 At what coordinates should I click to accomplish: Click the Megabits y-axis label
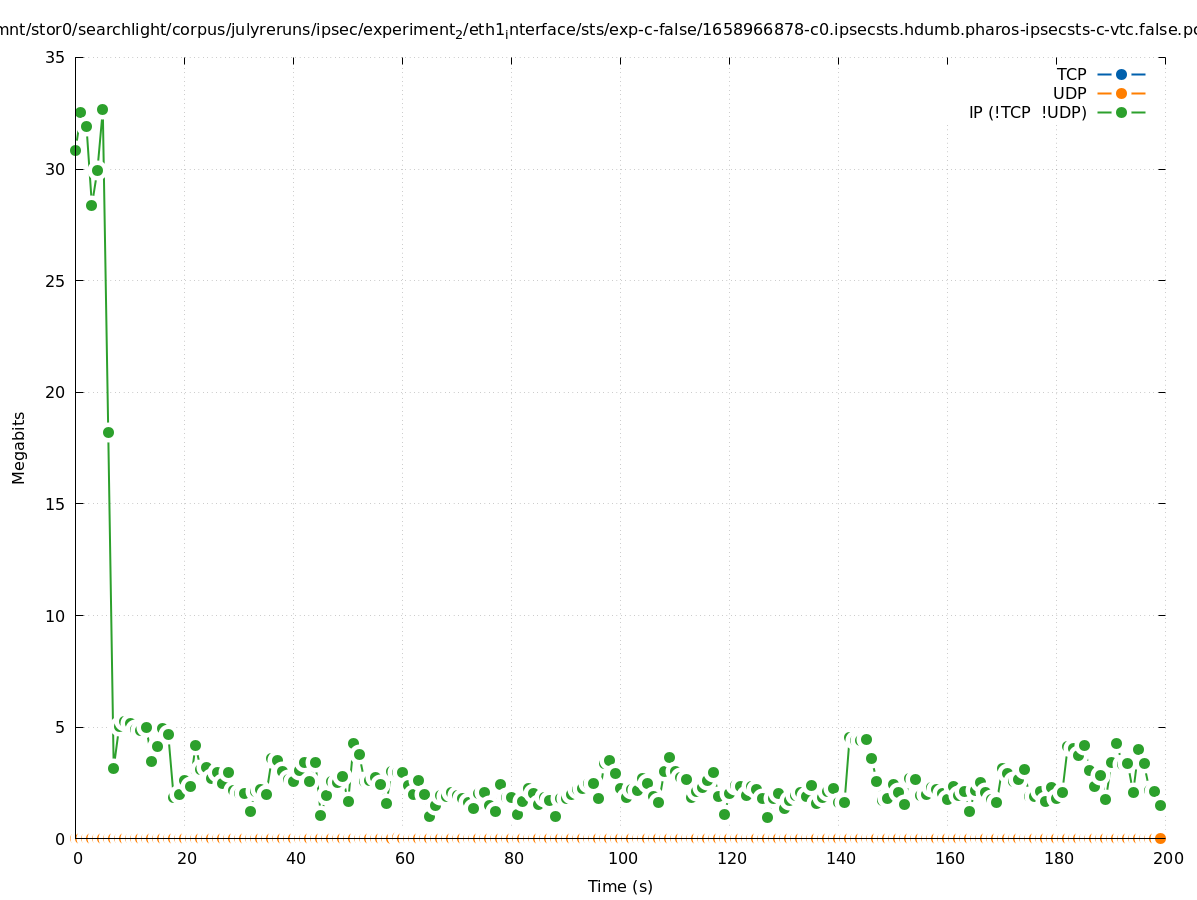[19, 447]
